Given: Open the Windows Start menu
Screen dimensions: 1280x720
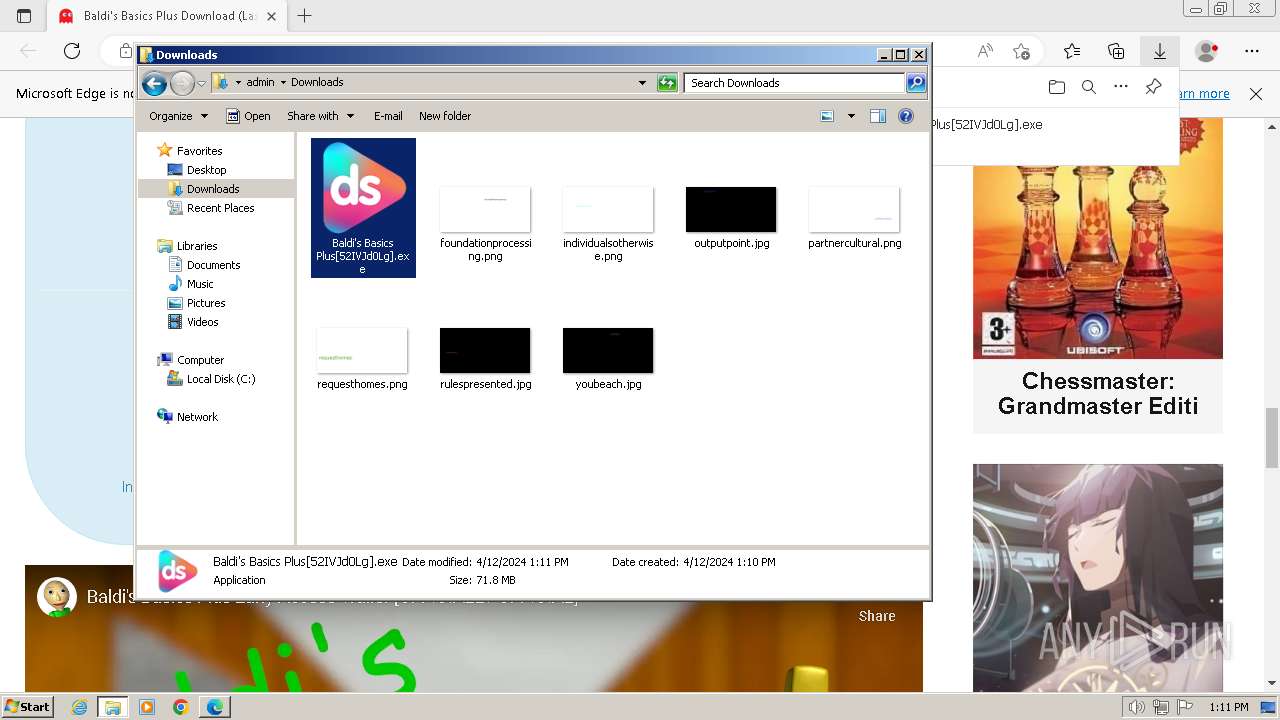Looking at the screenshot, I should 27,707.
